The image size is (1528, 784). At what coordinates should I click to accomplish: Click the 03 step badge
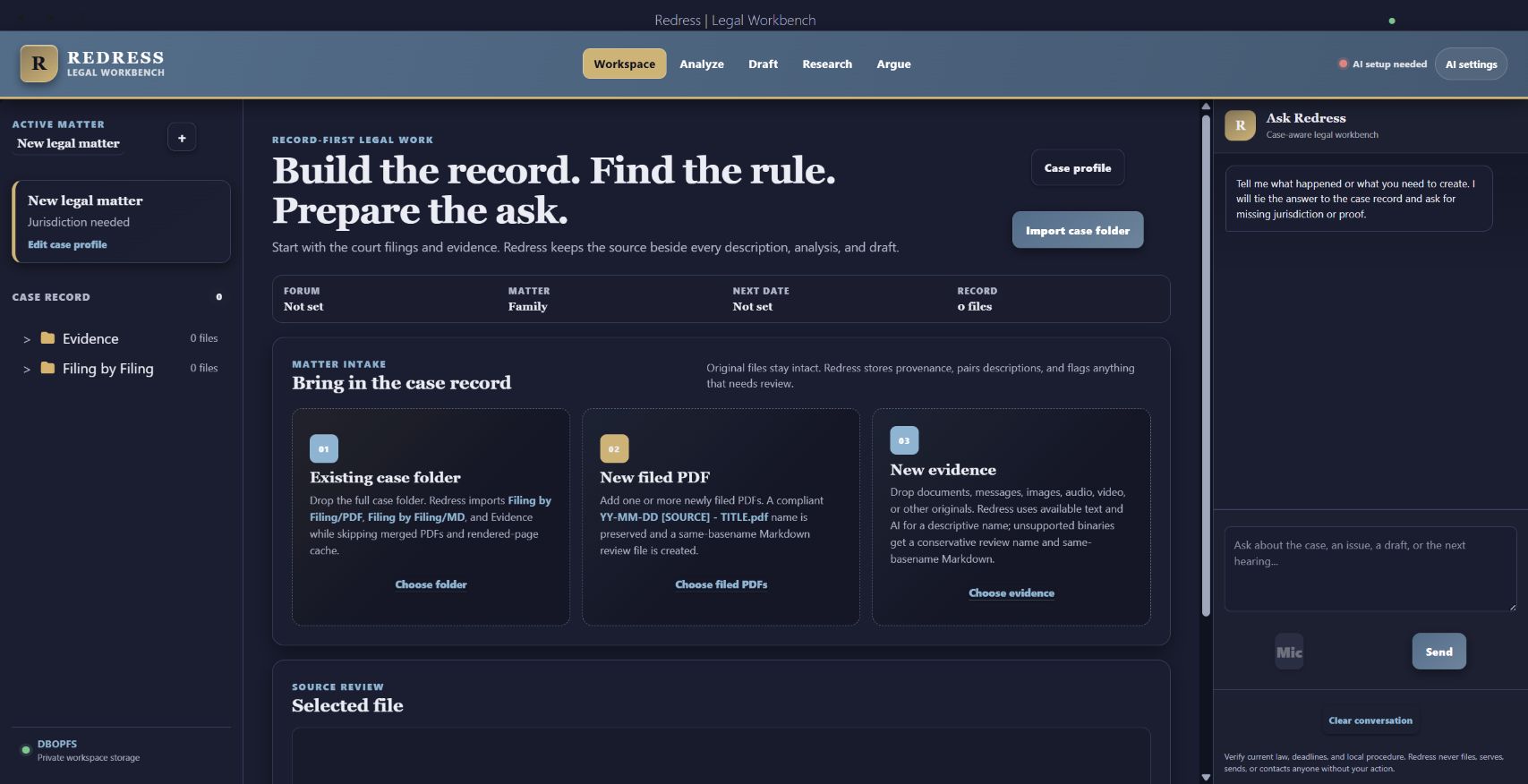point(904,440)
